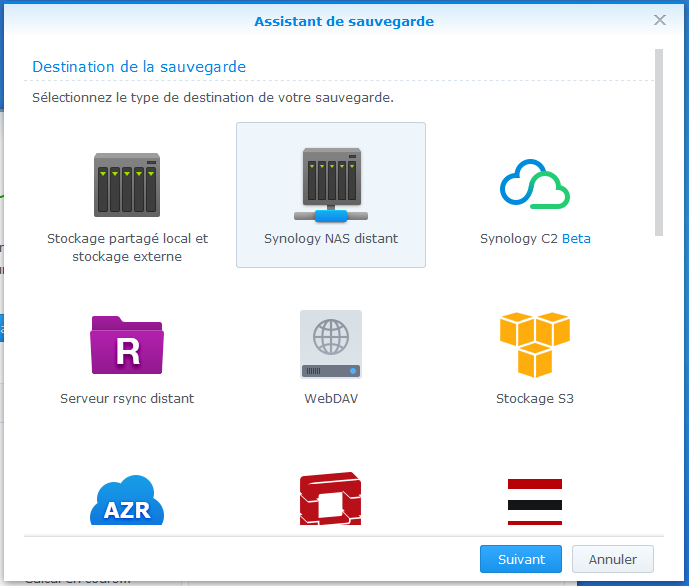The height and width of the screenshot is (586, 689).
Task: Choose the red and black striped icon
Action: (534, 500)
